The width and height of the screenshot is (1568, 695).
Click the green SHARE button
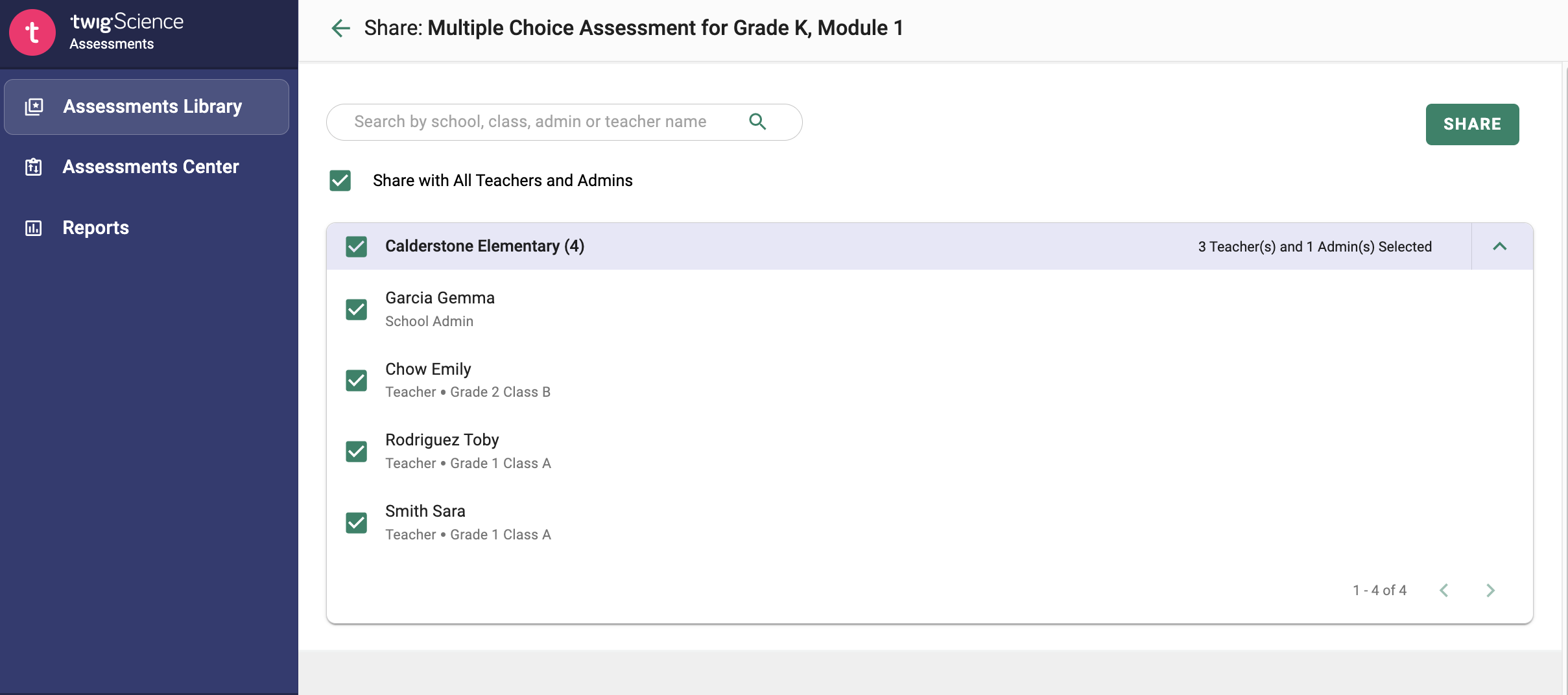1472,124
